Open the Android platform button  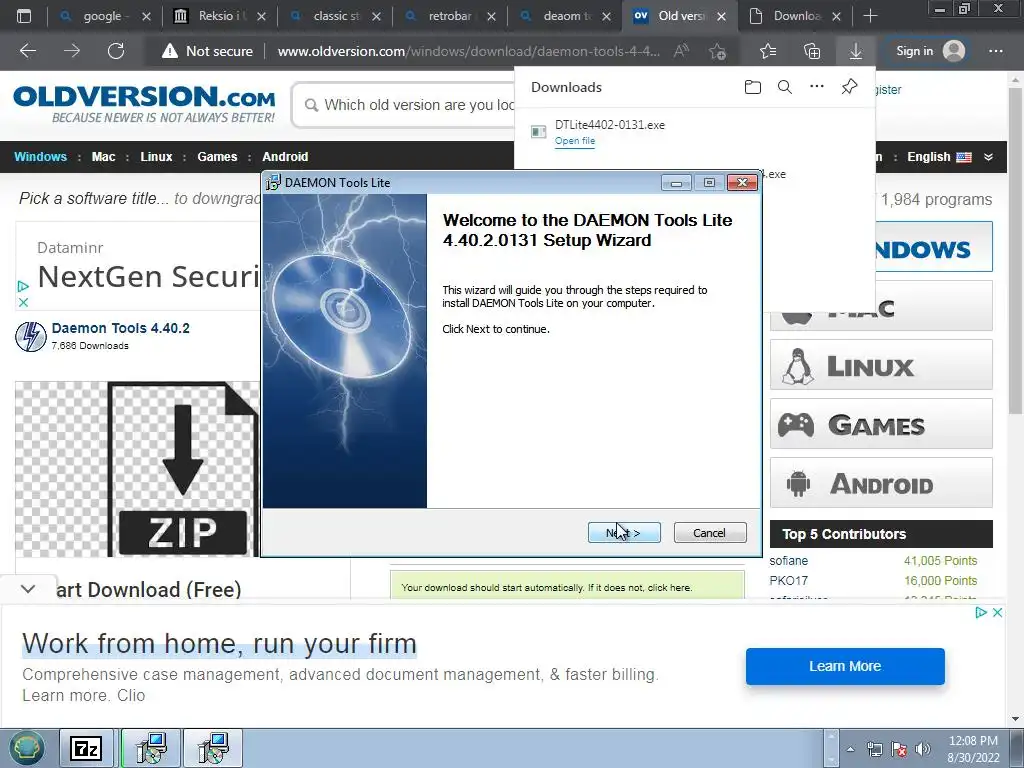881,483
